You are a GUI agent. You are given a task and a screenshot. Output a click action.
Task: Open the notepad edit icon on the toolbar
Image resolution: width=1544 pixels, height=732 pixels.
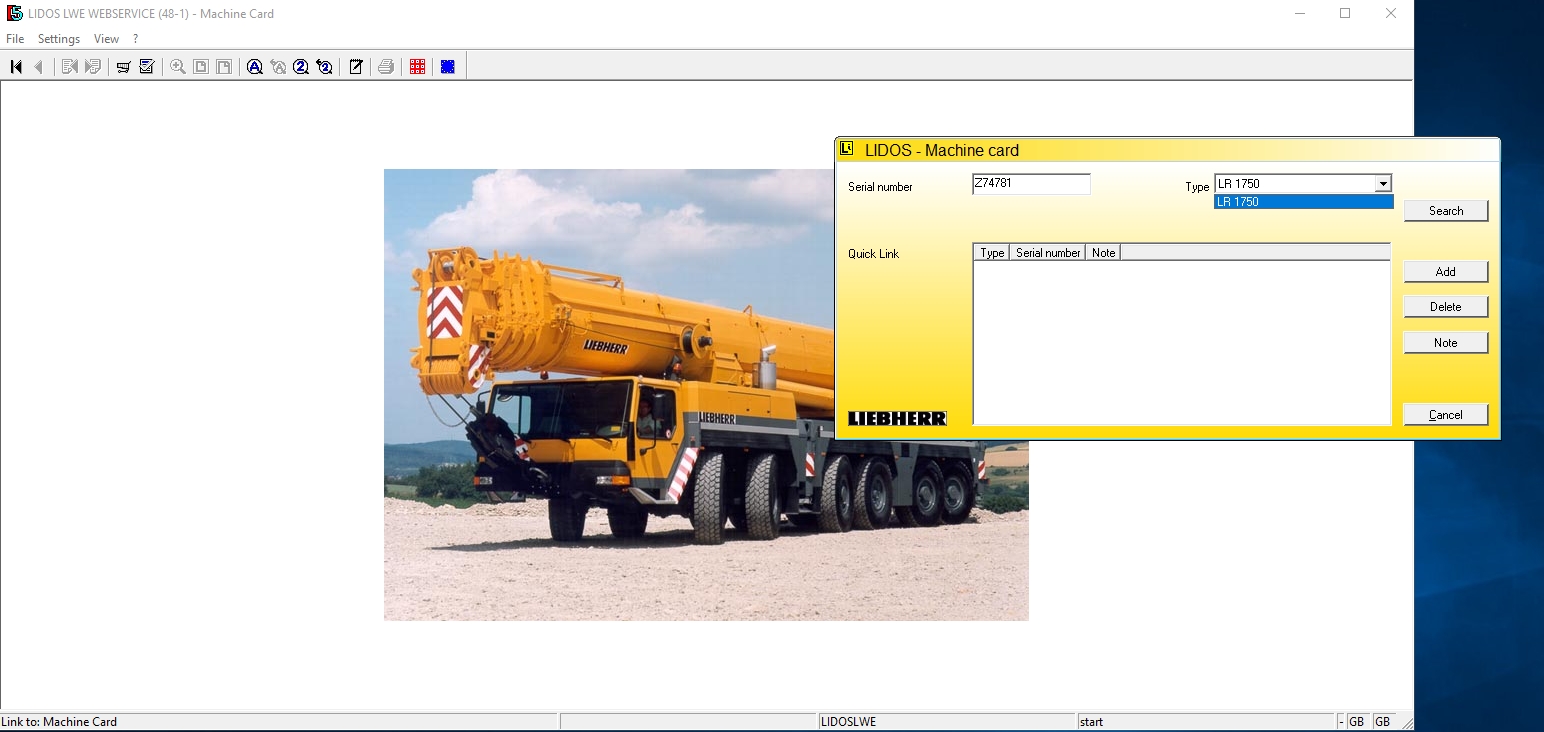(x=356, y=66)
